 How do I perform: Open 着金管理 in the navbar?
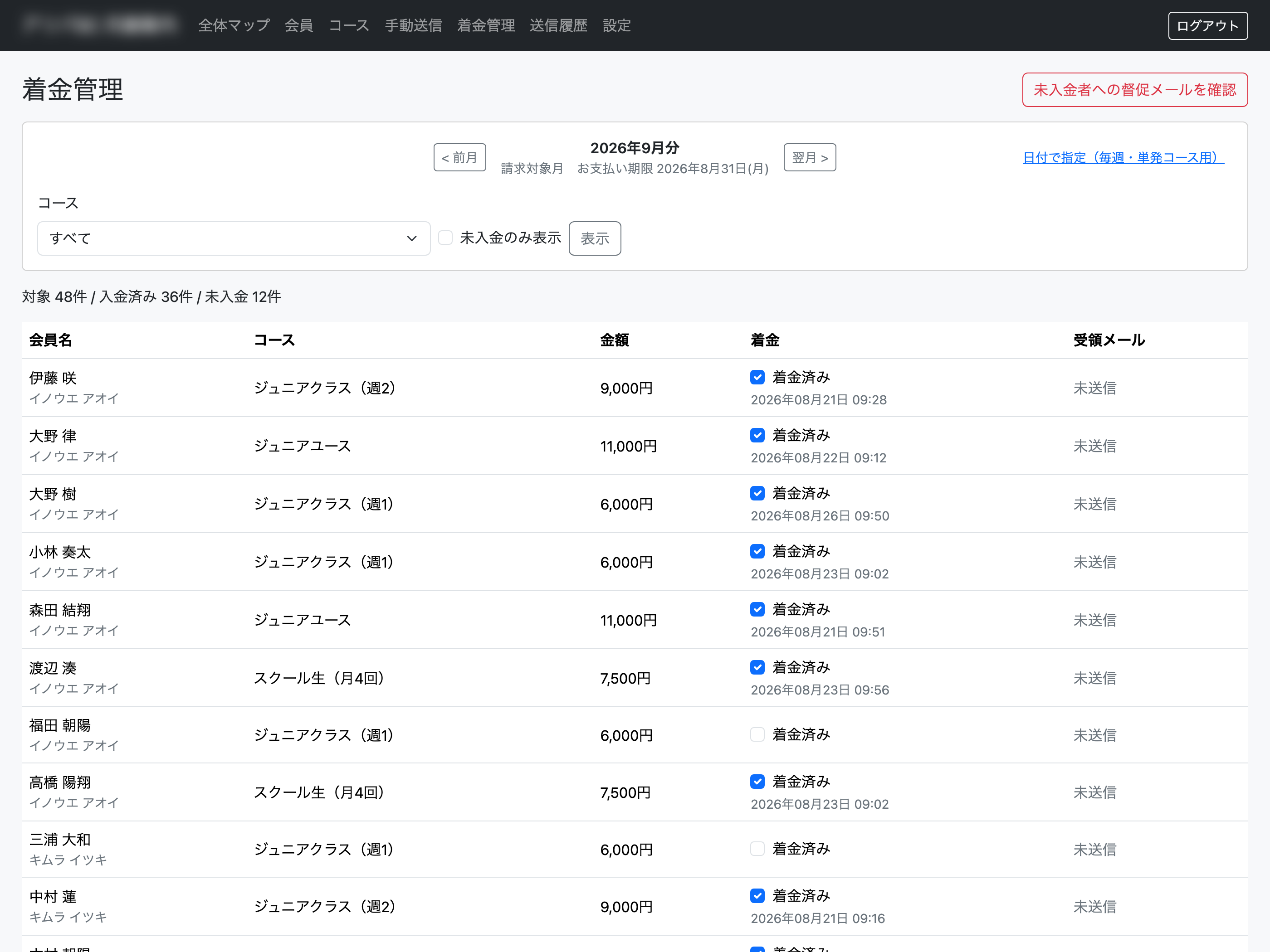[486, 25]
